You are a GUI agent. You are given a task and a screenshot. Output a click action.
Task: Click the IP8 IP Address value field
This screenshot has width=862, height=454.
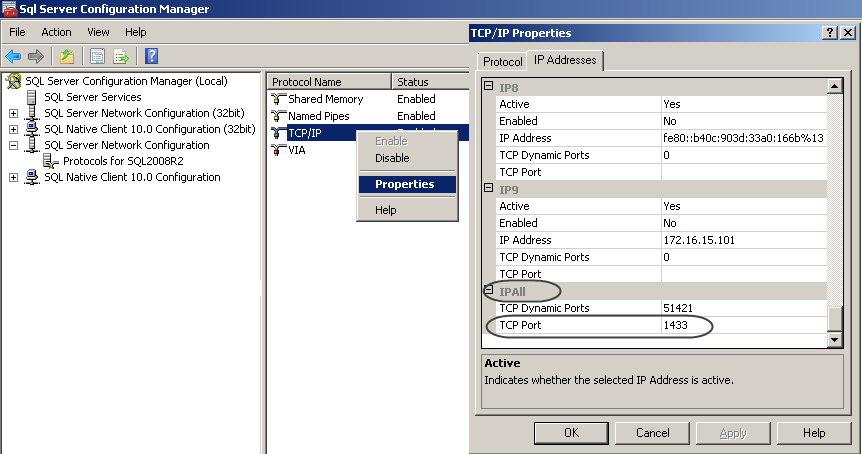click(744, 138)
